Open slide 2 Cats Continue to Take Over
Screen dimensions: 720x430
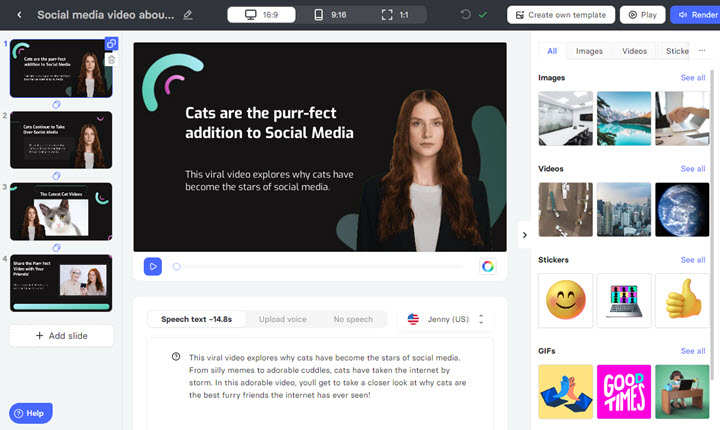click(61, 140)
